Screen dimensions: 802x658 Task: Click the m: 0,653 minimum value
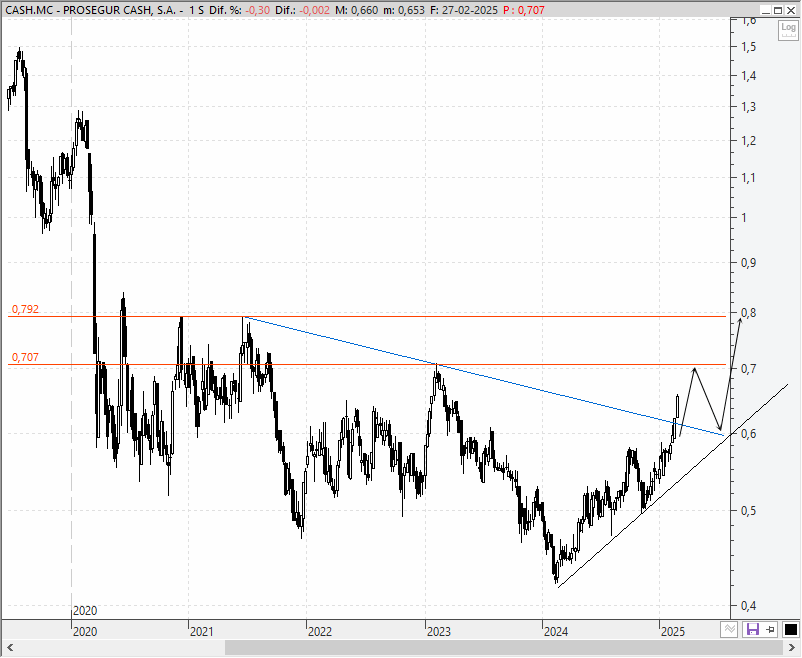tap(405, 10)
